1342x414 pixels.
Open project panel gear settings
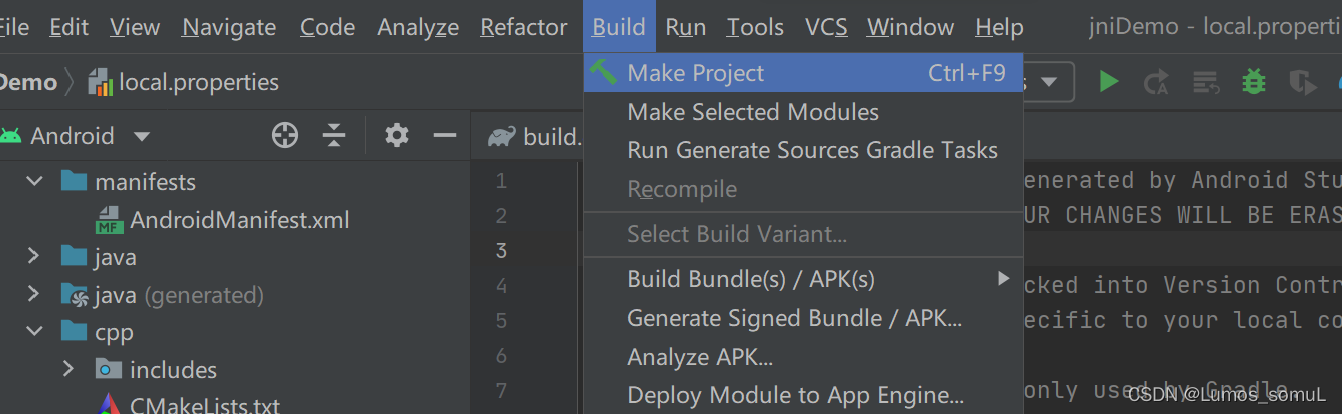click(397, 135)
